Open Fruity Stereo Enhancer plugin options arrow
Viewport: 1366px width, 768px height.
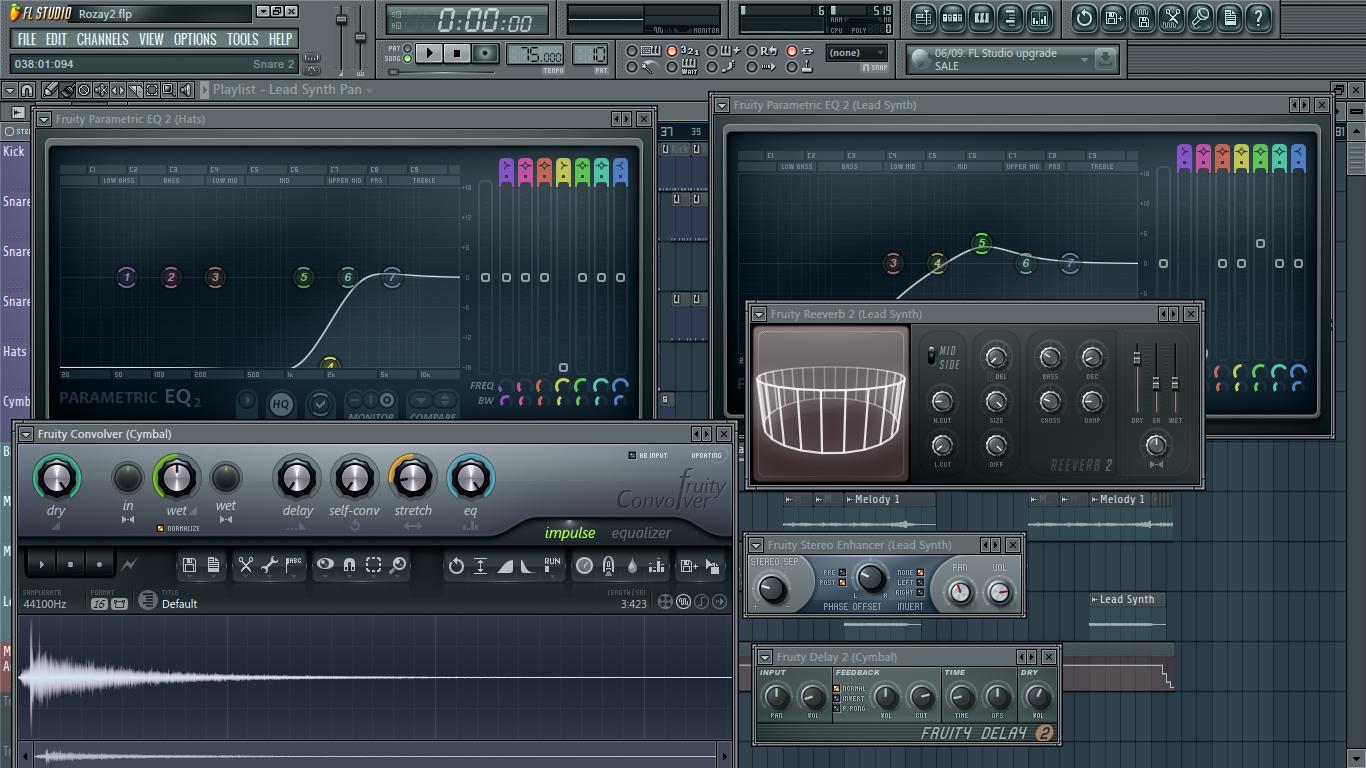(x=756, y=545)
